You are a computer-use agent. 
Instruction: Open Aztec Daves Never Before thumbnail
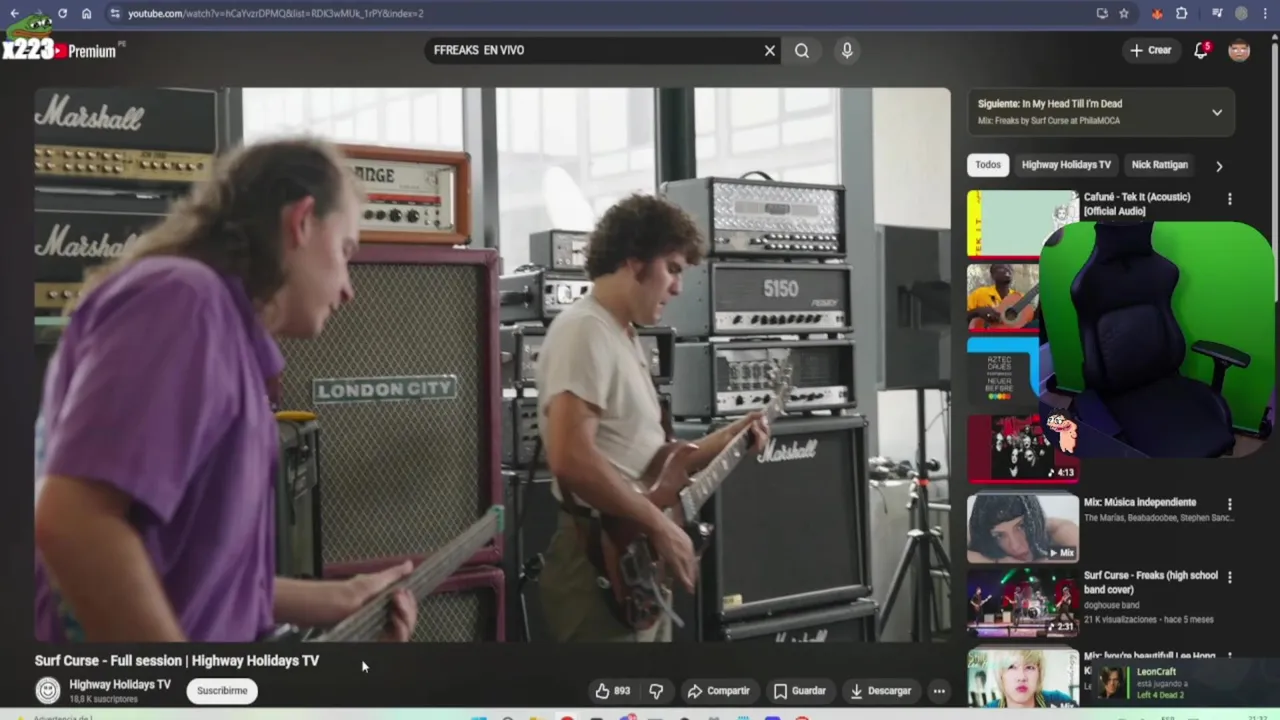tap(1003, 370)
